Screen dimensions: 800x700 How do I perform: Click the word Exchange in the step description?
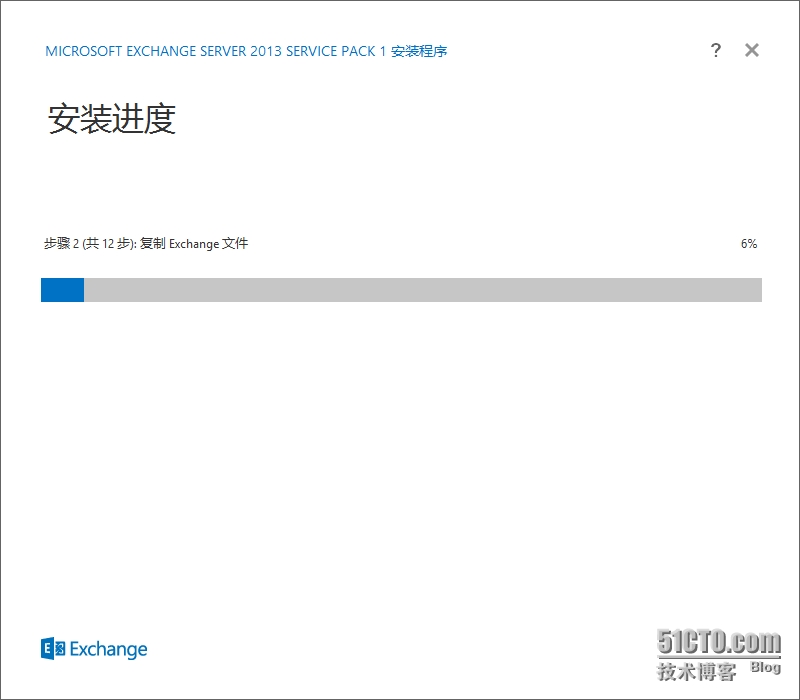coord(193,244)
